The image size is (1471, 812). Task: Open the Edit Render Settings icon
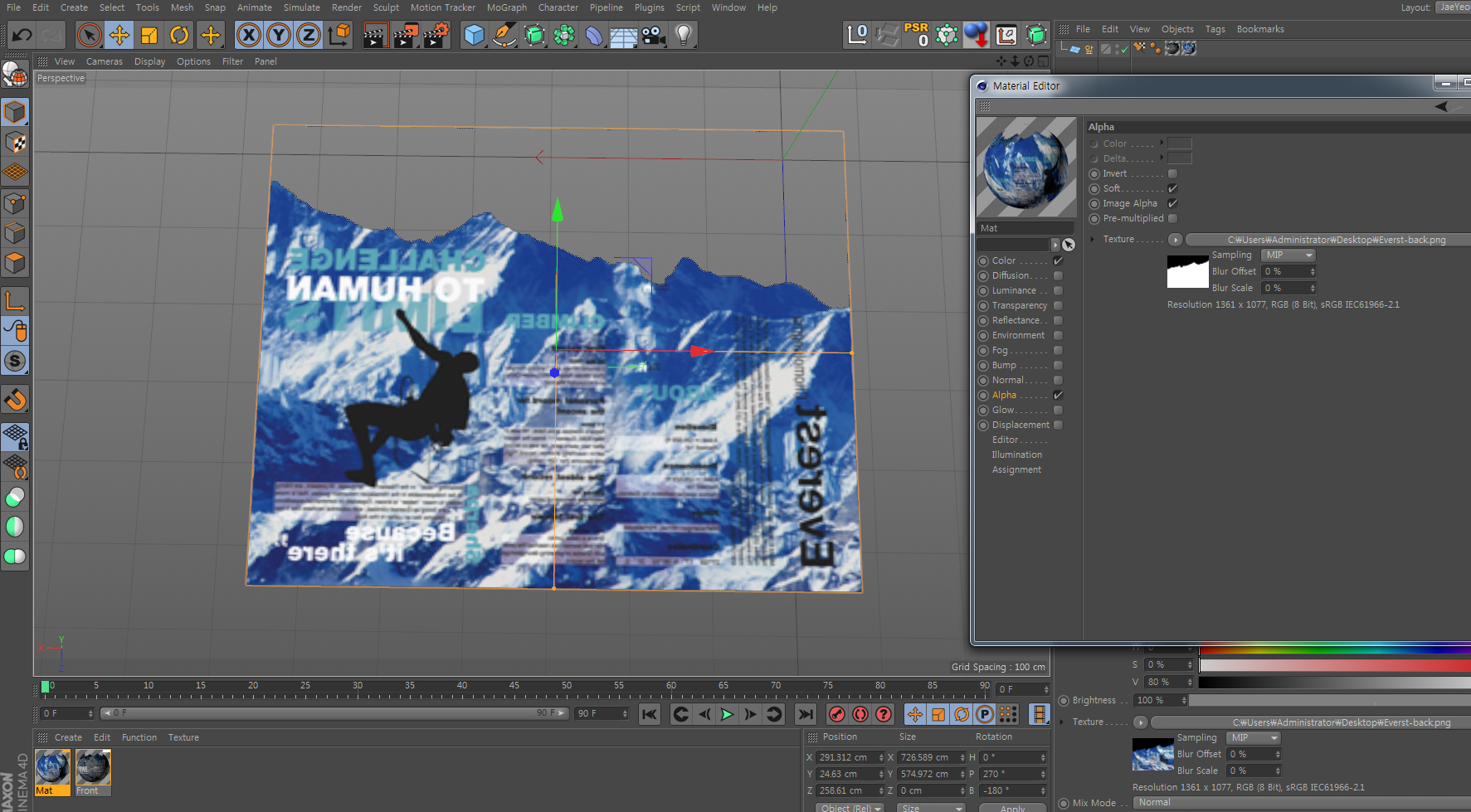[436, 35]
